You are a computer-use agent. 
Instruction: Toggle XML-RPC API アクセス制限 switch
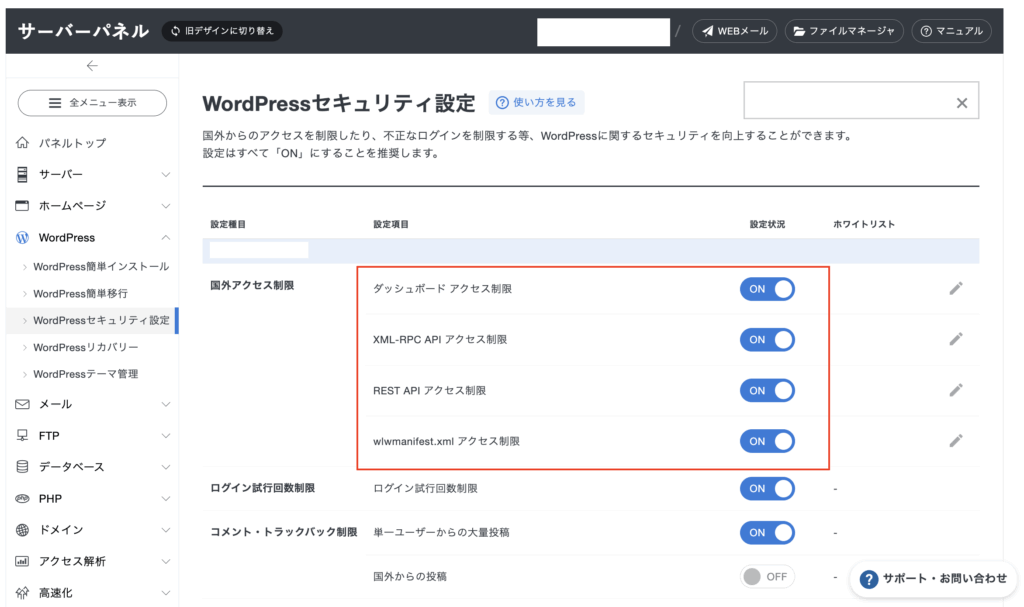[x=767, y=340]
